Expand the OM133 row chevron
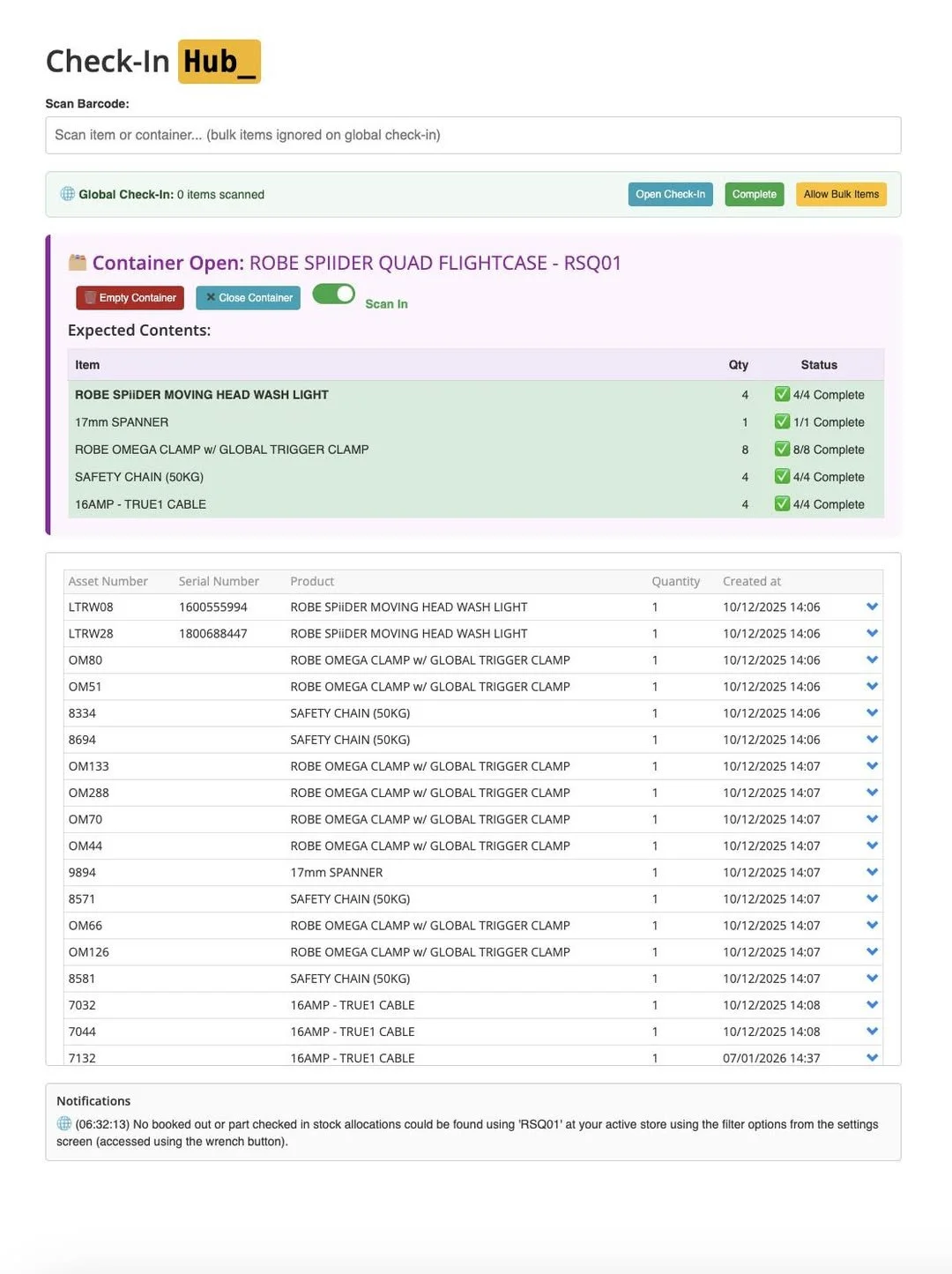This screenshot has height=1274, width=952. (872, 766)
